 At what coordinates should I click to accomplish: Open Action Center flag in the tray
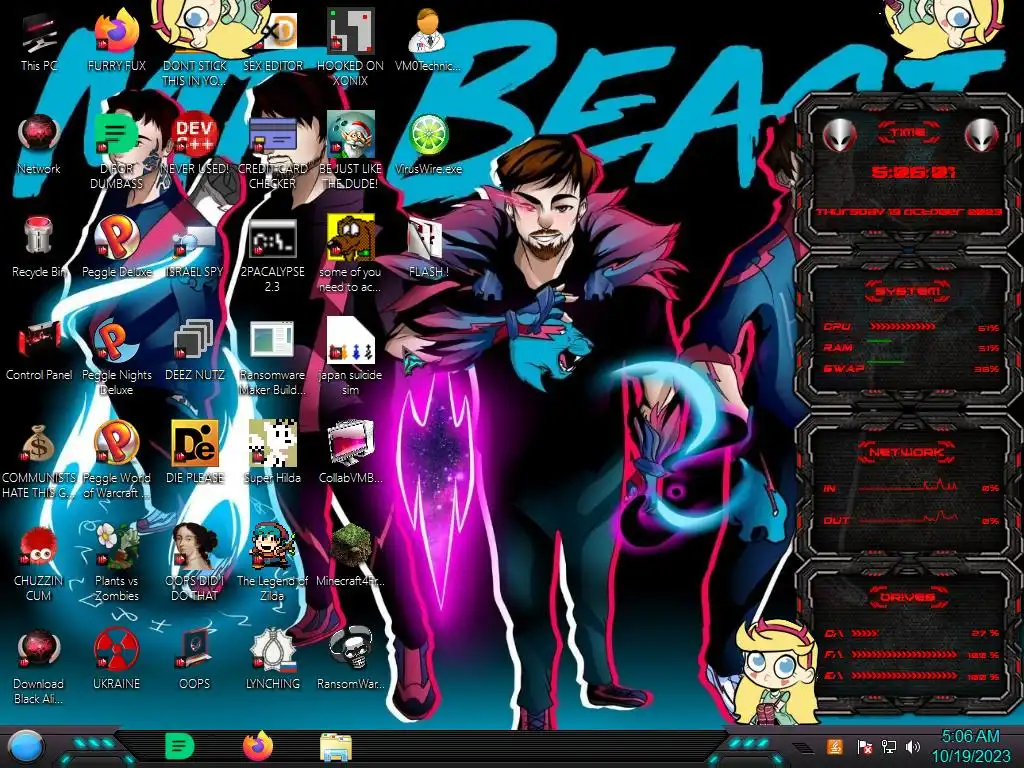pos(864,746)
